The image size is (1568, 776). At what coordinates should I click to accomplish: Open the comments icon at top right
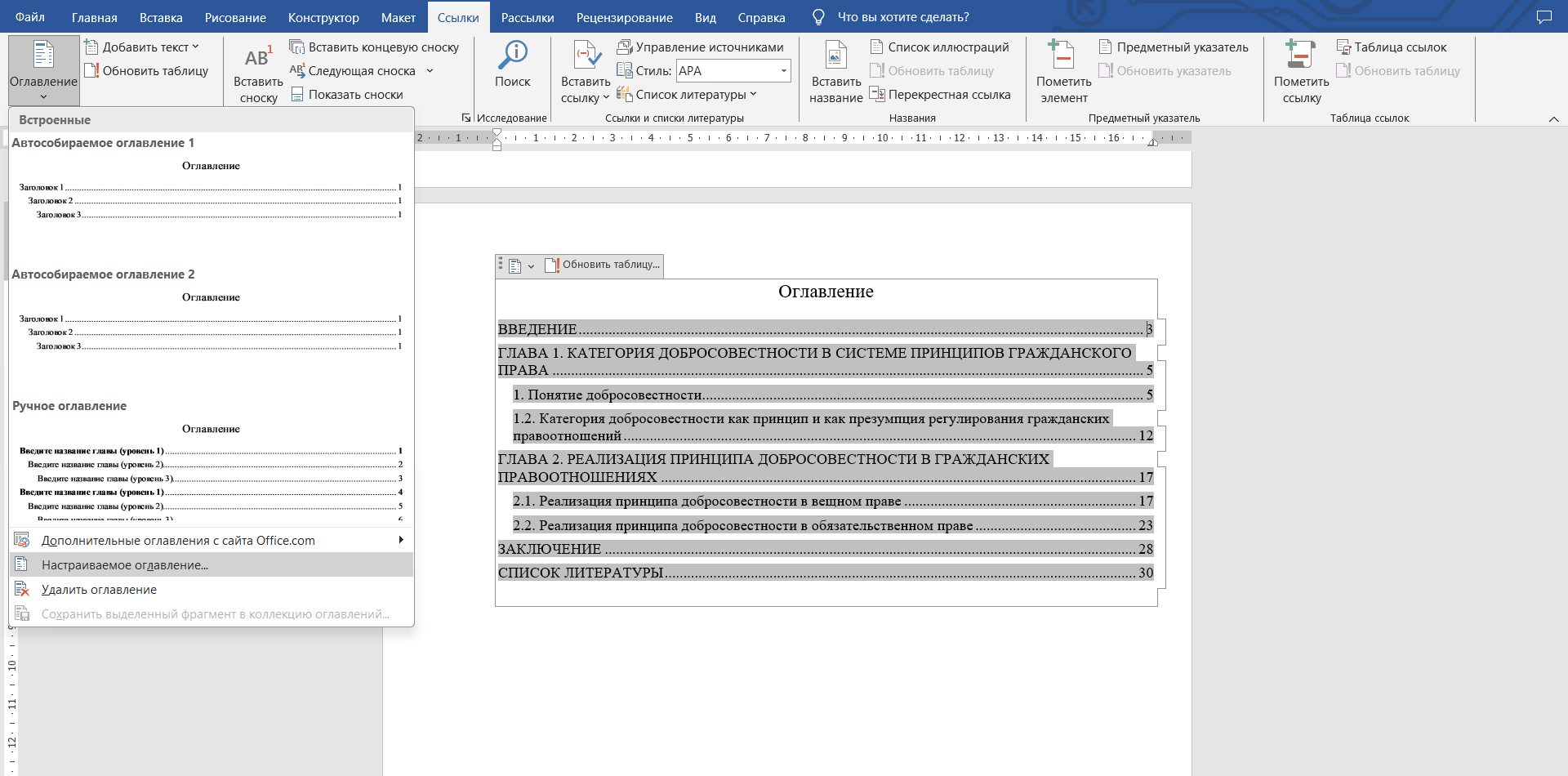pyautogui.click(x=1544, y=17)
